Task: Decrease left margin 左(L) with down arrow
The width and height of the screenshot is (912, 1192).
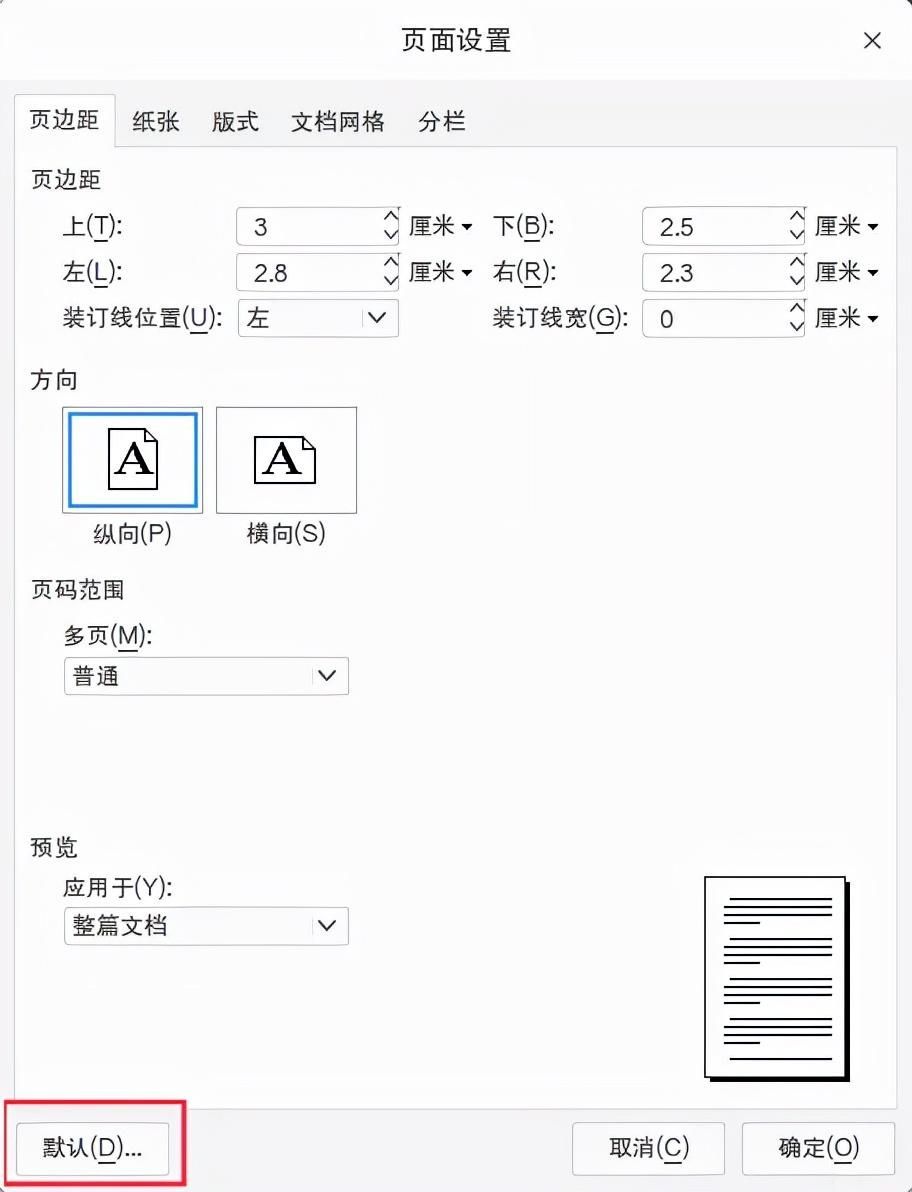Action: [x=391, y=281]
